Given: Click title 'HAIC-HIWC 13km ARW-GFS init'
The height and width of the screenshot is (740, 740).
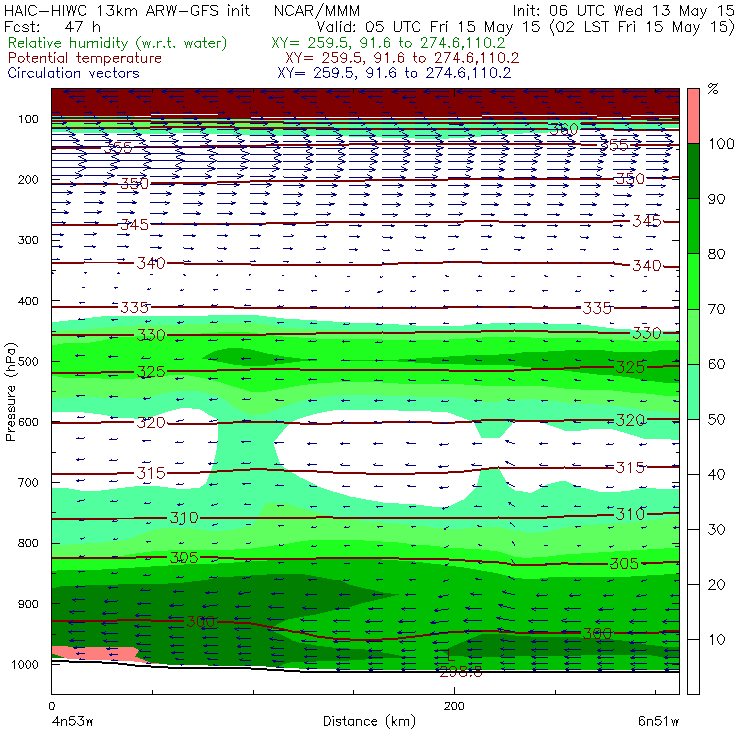Looking at the screenshot, I should click(127, 10).
